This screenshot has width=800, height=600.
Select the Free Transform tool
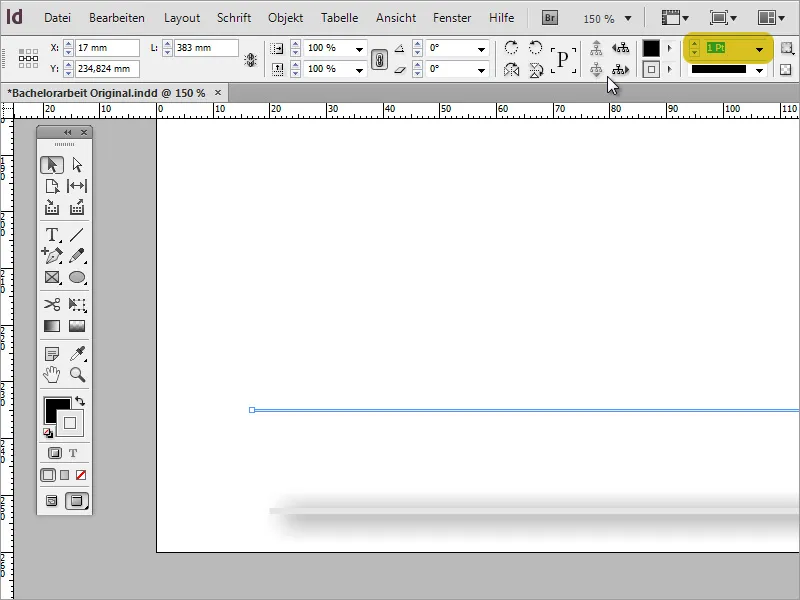tap(77, 305)
